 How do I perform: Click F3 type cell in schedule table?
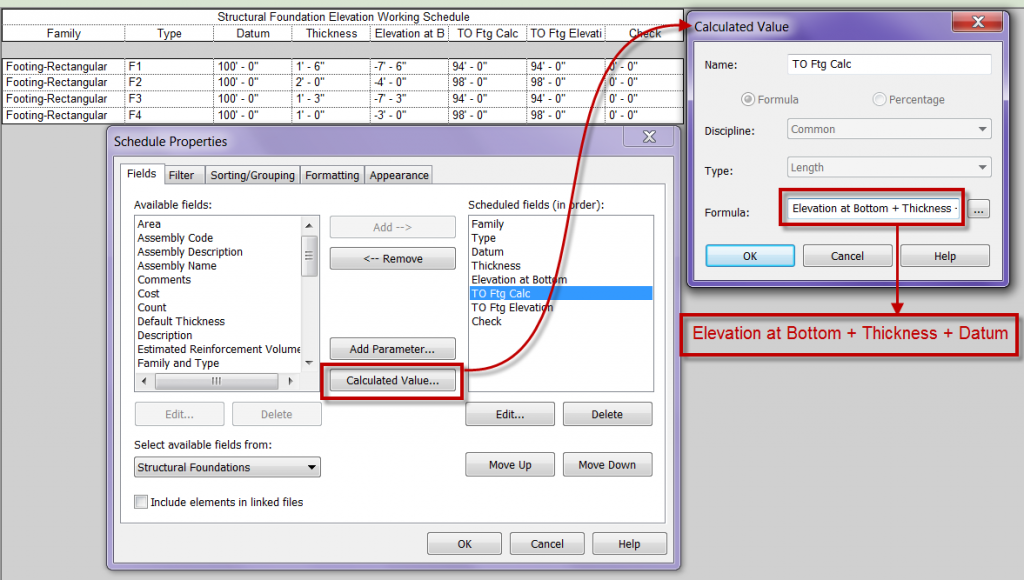(x=168, y=99)
